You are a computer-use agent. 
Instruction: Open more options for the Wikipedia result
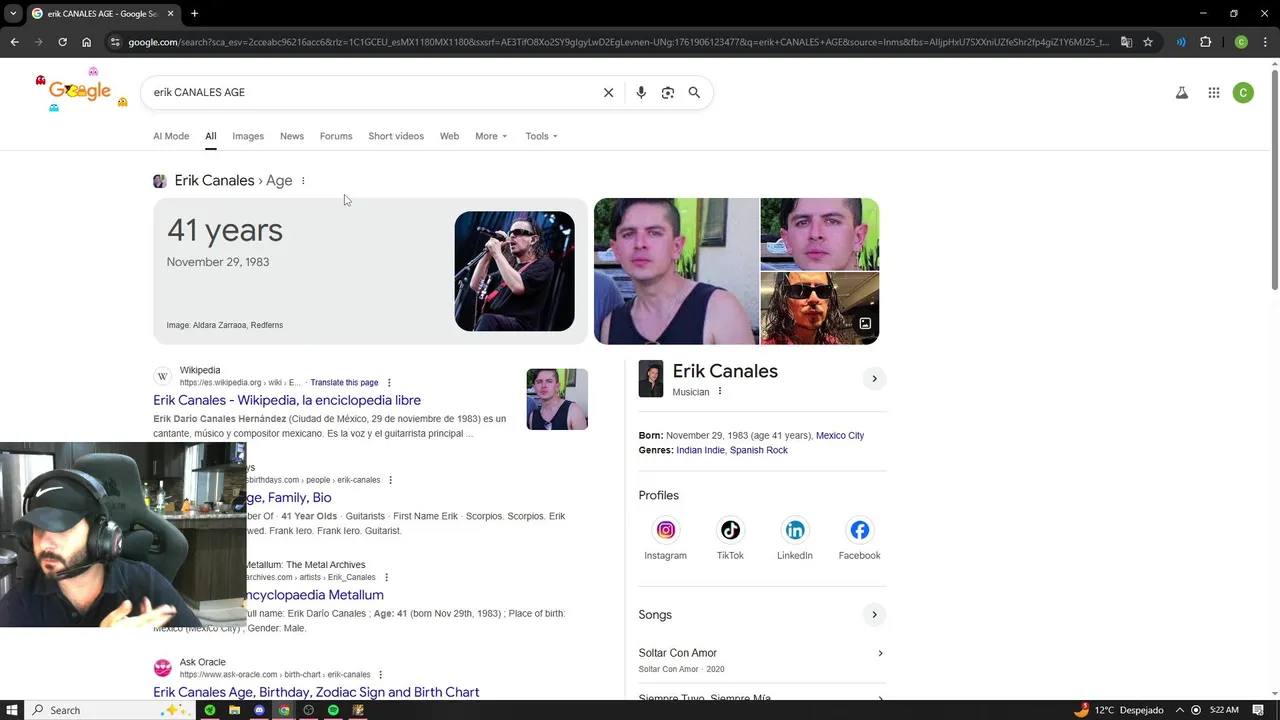(x=389, y=382)
